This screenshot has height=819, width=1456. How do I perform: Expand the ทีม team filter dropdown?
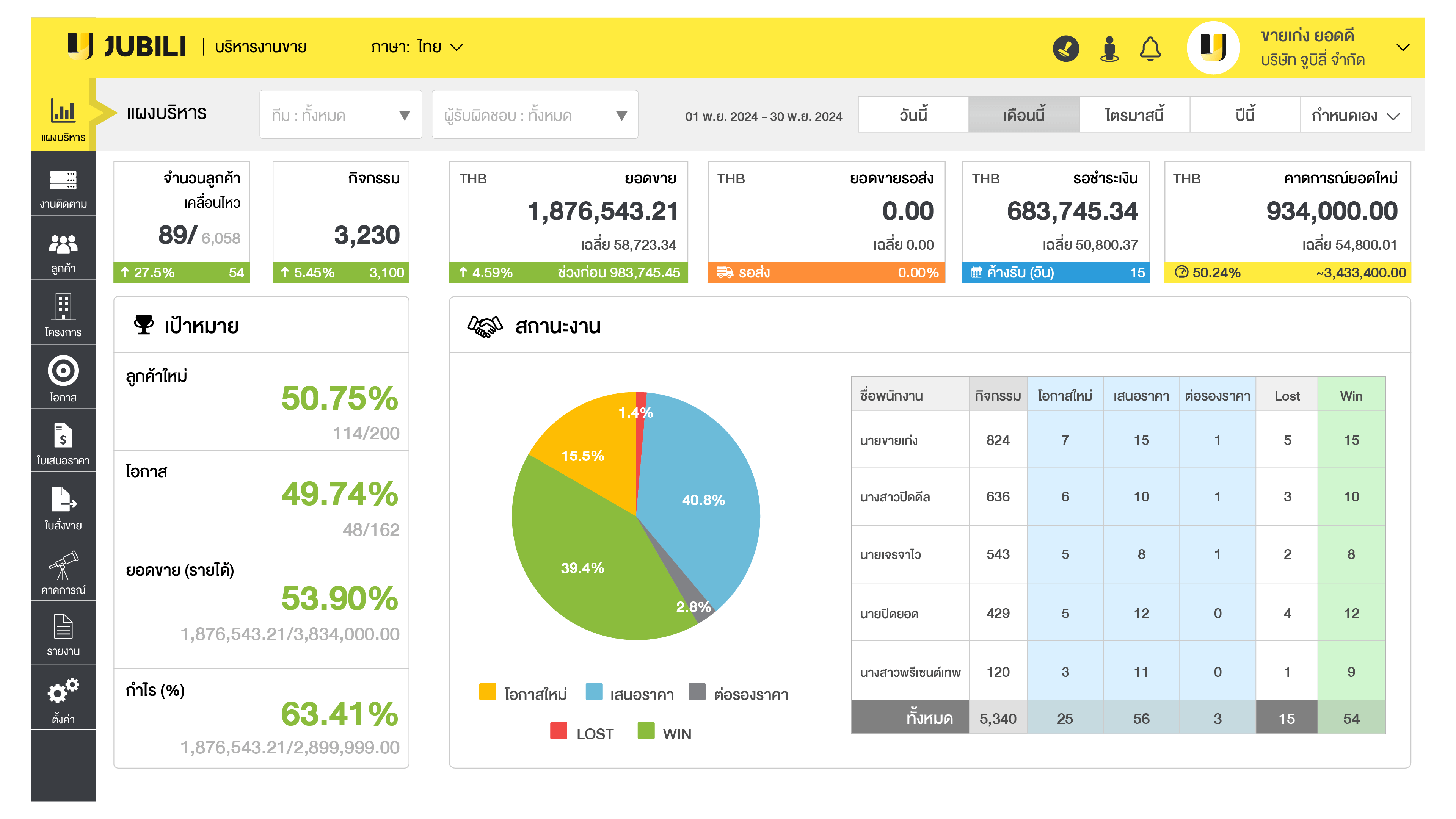click(x=341, y=115)
